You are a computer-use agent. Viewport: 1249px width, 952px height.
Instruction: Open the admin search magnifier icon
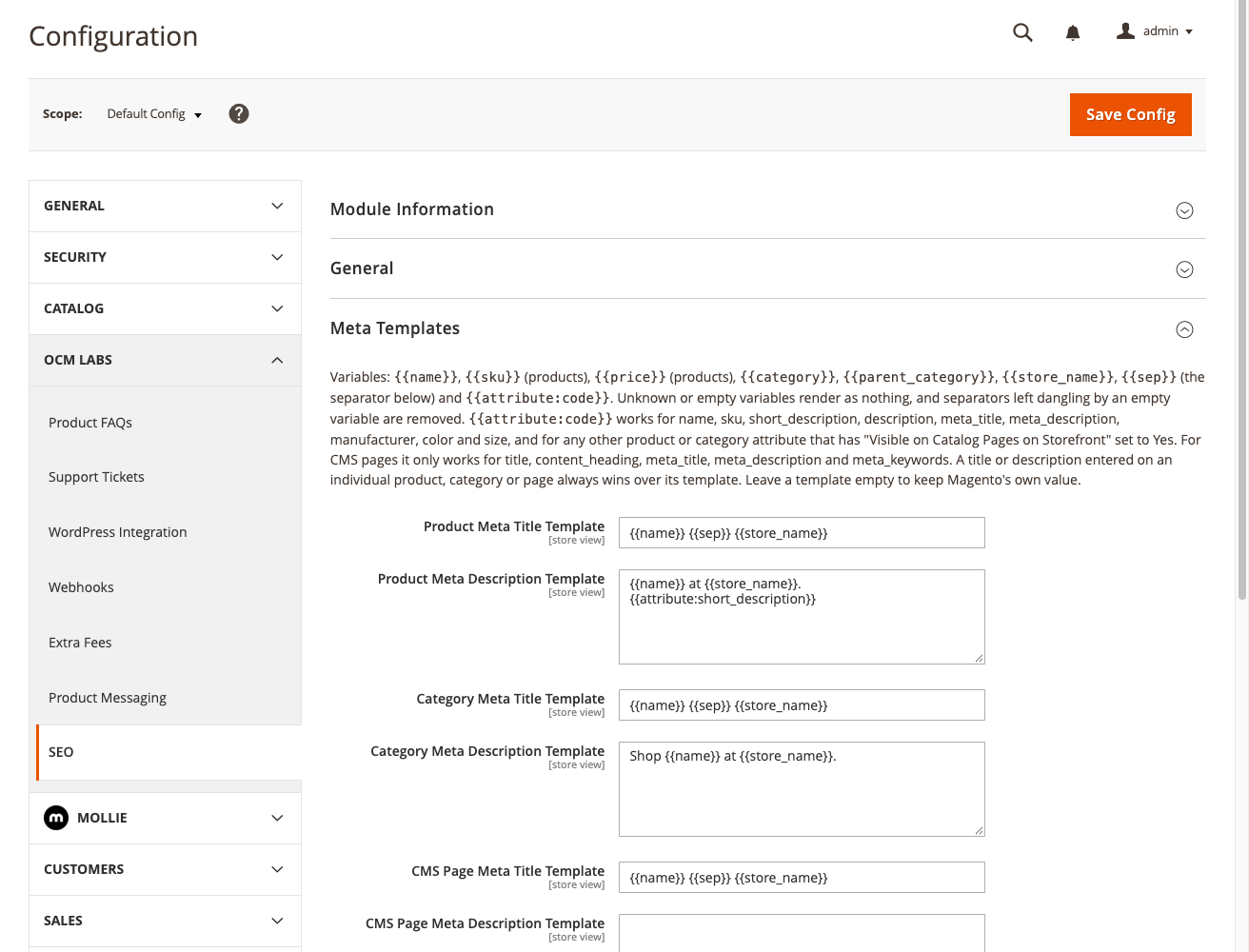click(x=1022, y=32)
